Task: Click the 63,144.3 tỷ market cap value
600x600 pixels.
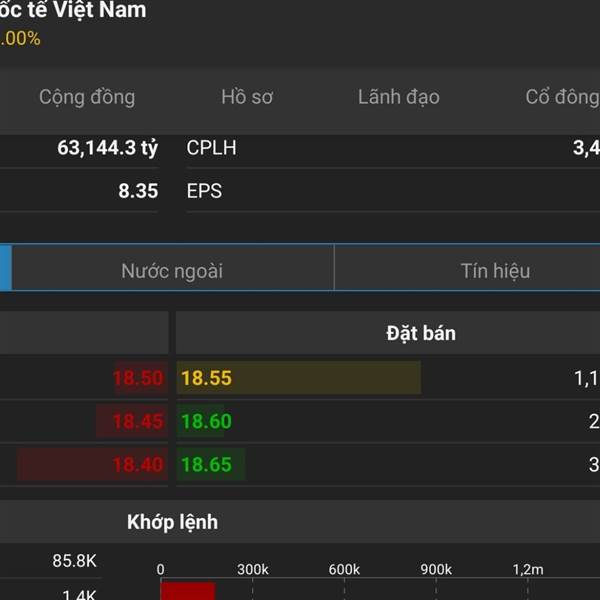Action: pyautogui.click(x=107, y=148)
